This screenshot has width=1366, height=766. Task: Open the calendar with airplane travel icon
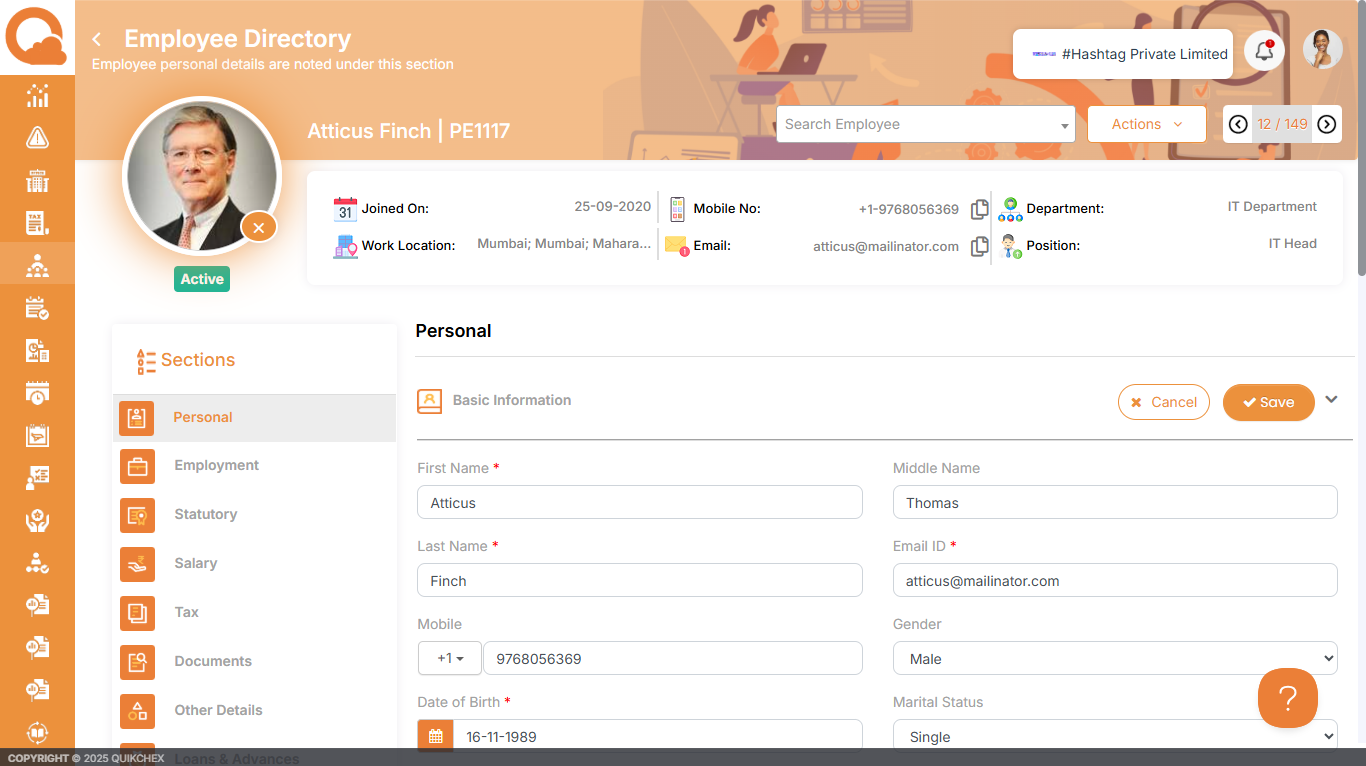(37, 435)
